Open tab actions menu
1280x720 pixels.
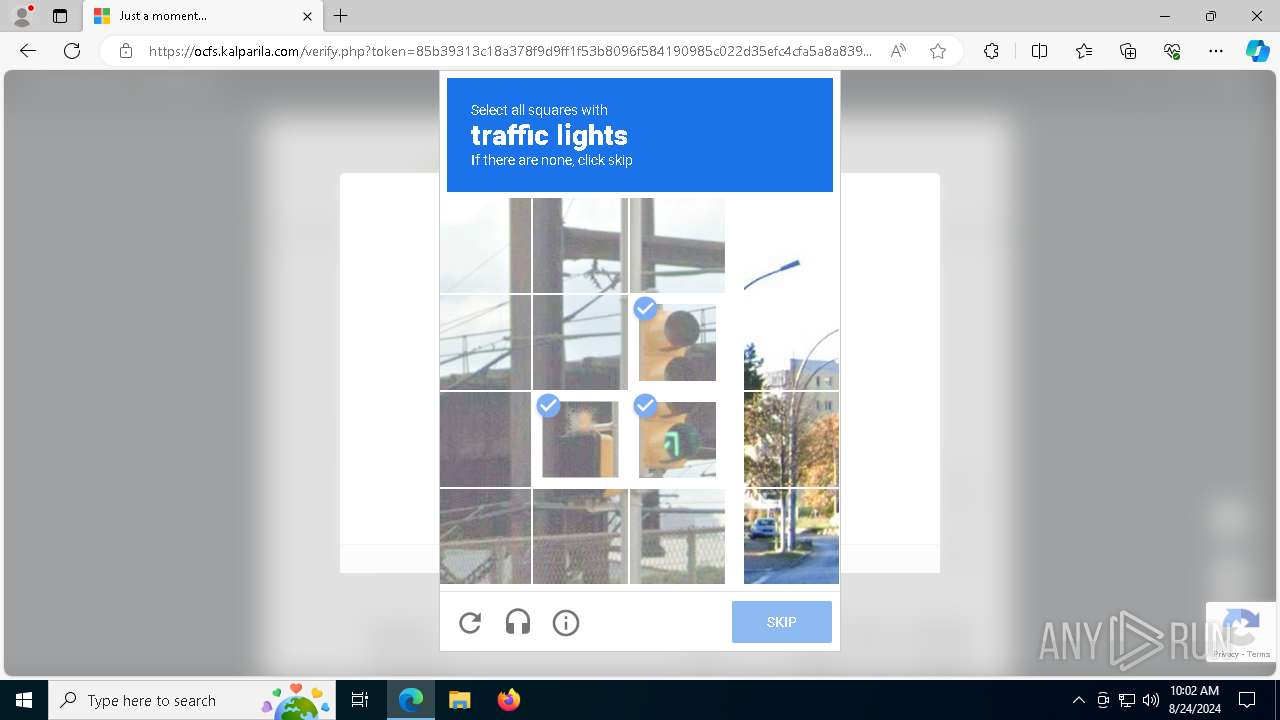(x=60, y=16)
